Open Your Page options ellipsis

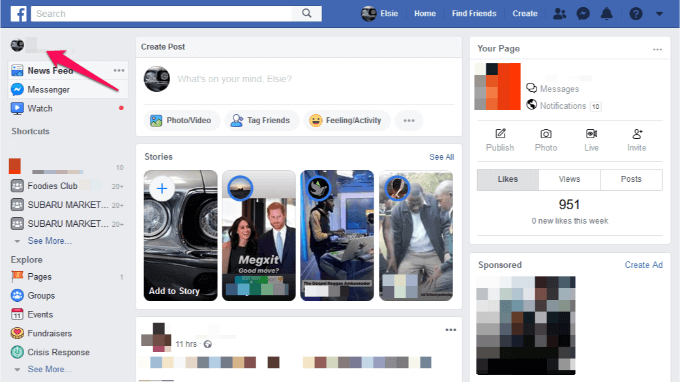pyautogui.click(x=657, y=49)
